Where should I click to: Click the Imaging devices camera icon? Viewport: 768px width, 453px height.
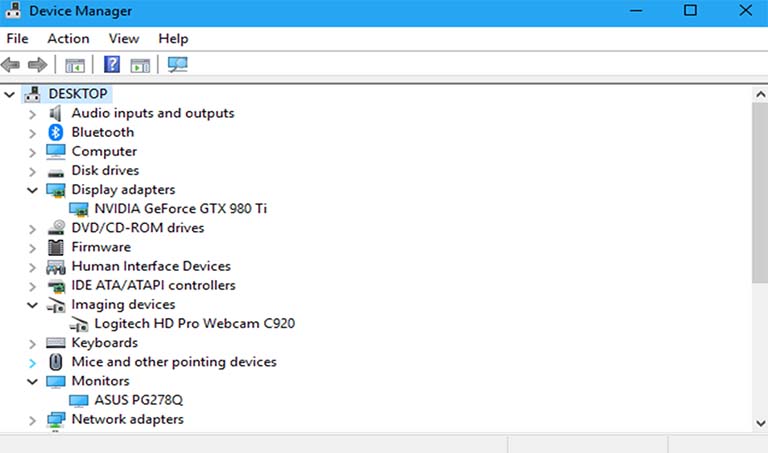(x=56, y=305)
